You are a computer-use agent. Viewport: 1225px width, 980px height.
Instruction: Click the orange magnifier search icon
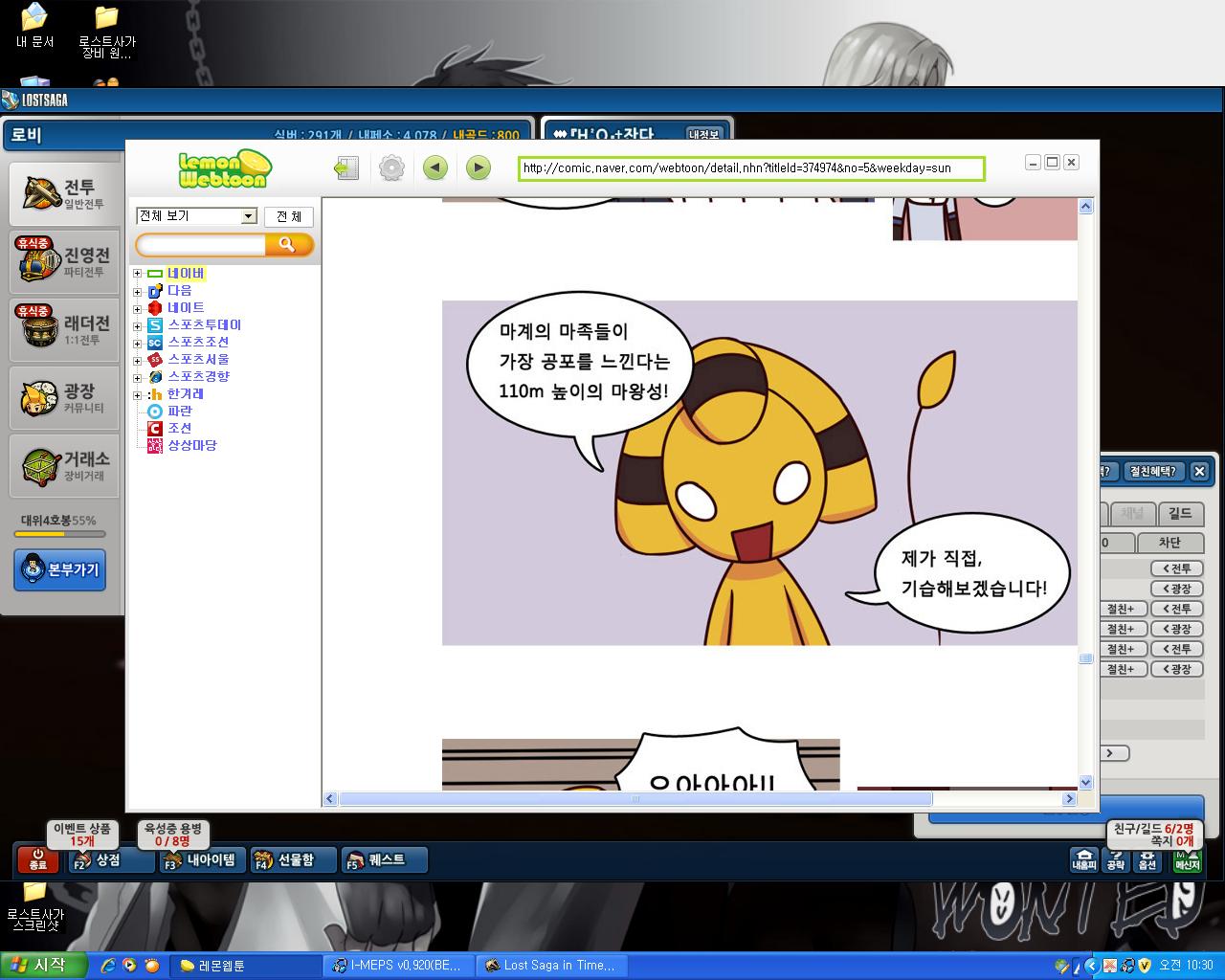[288, 245]
